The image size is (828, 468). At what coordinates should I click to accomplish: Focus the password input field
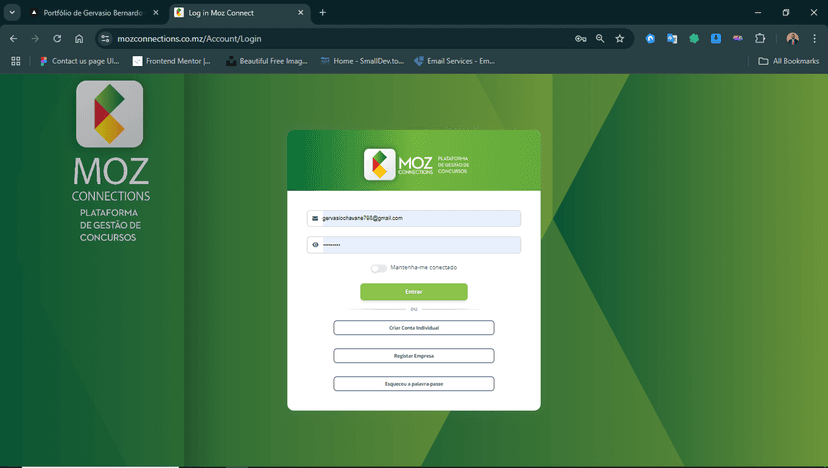pos(414,245)
